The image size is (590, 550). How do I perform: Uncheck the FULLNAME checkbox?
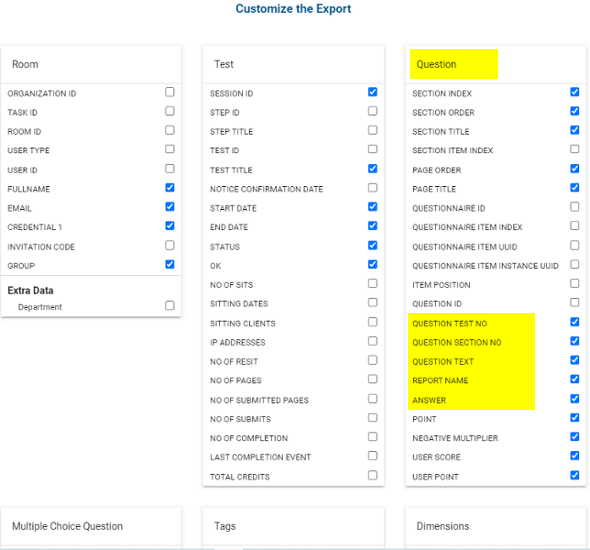[170, 188]
